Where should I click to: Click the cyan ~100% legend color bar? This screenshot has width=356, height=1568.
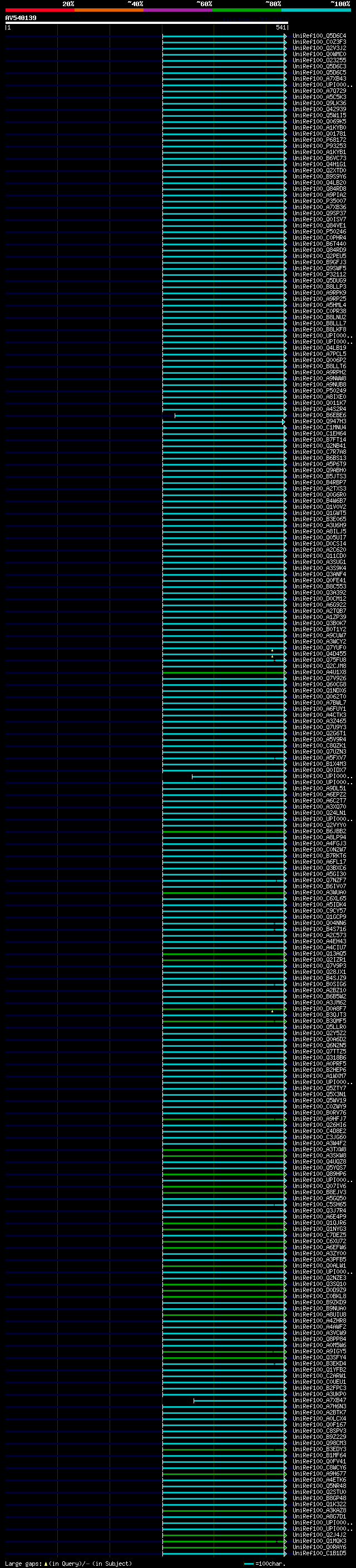coord(316,10)
